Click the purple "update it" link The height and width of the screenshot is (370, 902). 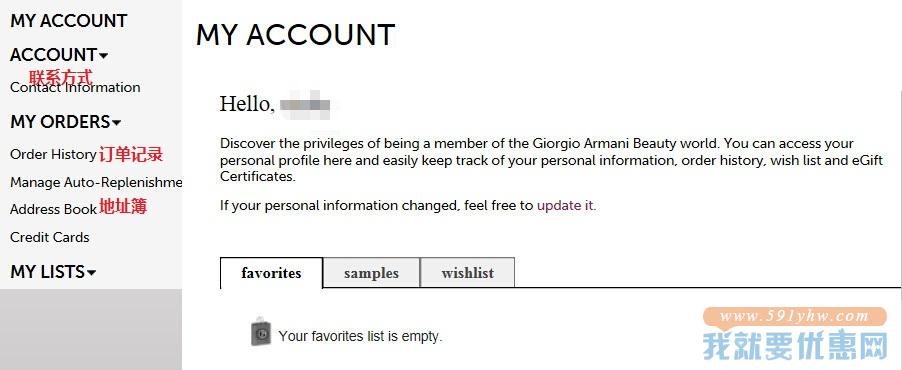point(566,205)
